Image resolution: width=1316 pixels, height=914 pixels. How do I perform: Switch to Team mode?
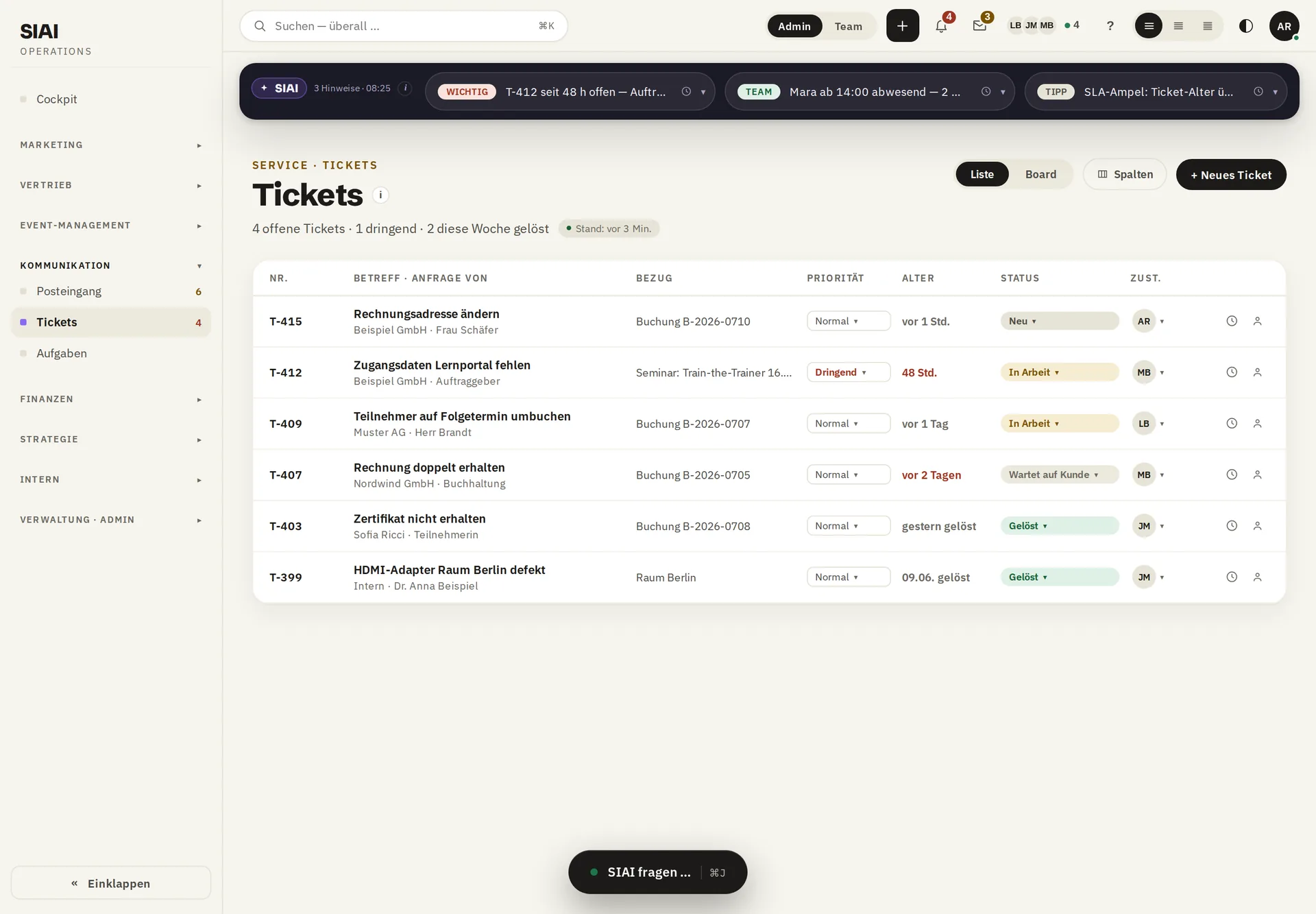pyautogui.click(x=848, y=26)
